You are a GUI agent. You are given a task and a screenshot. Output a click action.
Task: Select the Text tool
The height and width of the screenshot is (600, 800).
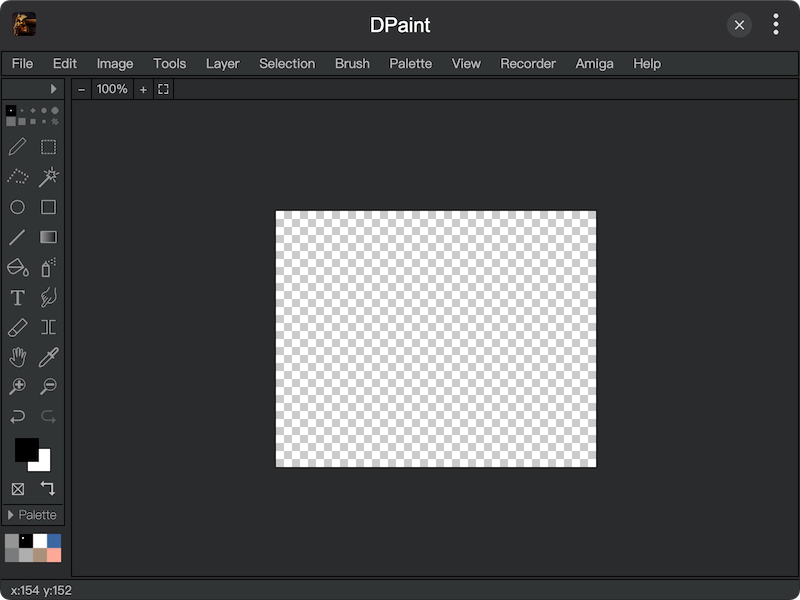17,297
